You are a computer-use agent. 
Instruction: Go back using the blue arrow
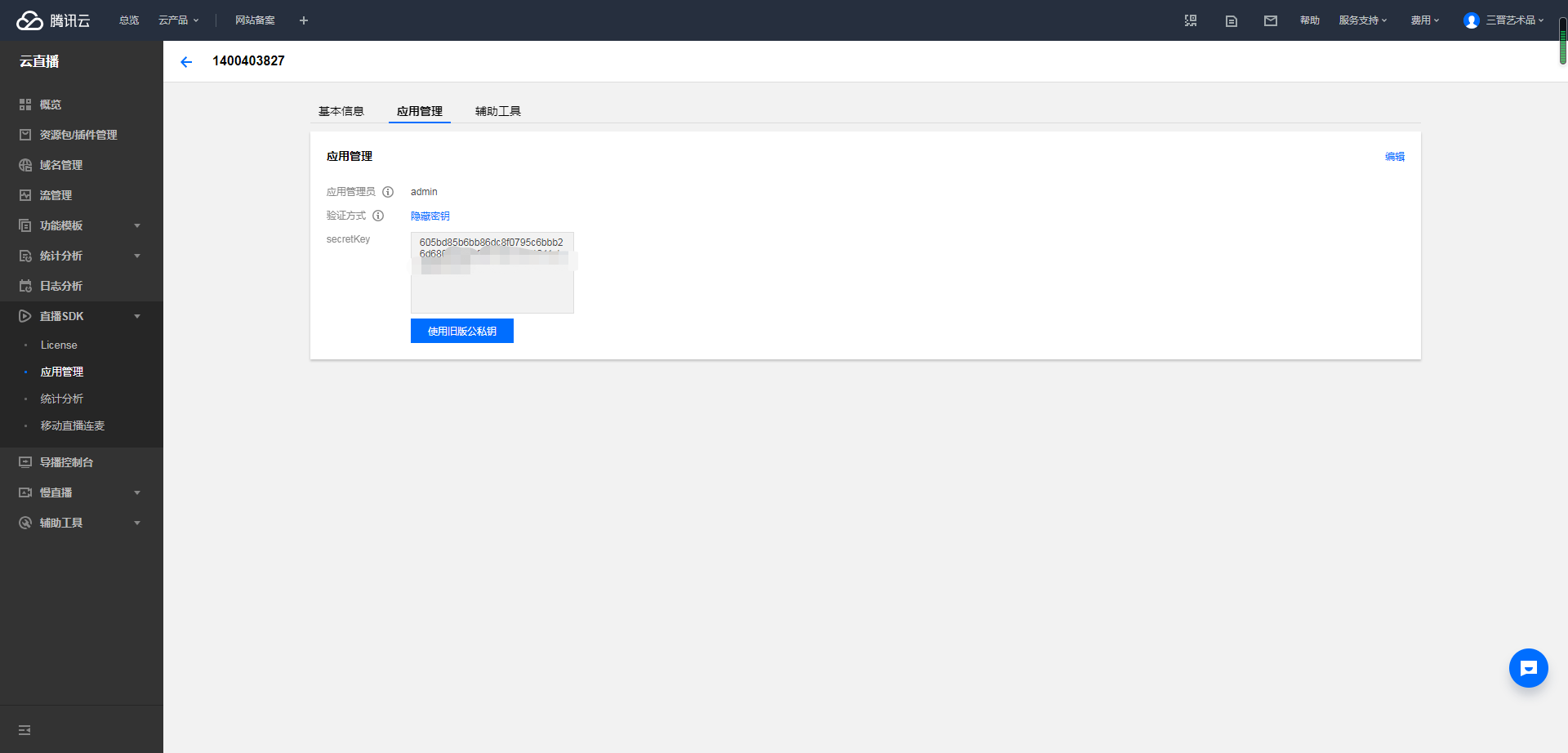click(x=186, y=61)
